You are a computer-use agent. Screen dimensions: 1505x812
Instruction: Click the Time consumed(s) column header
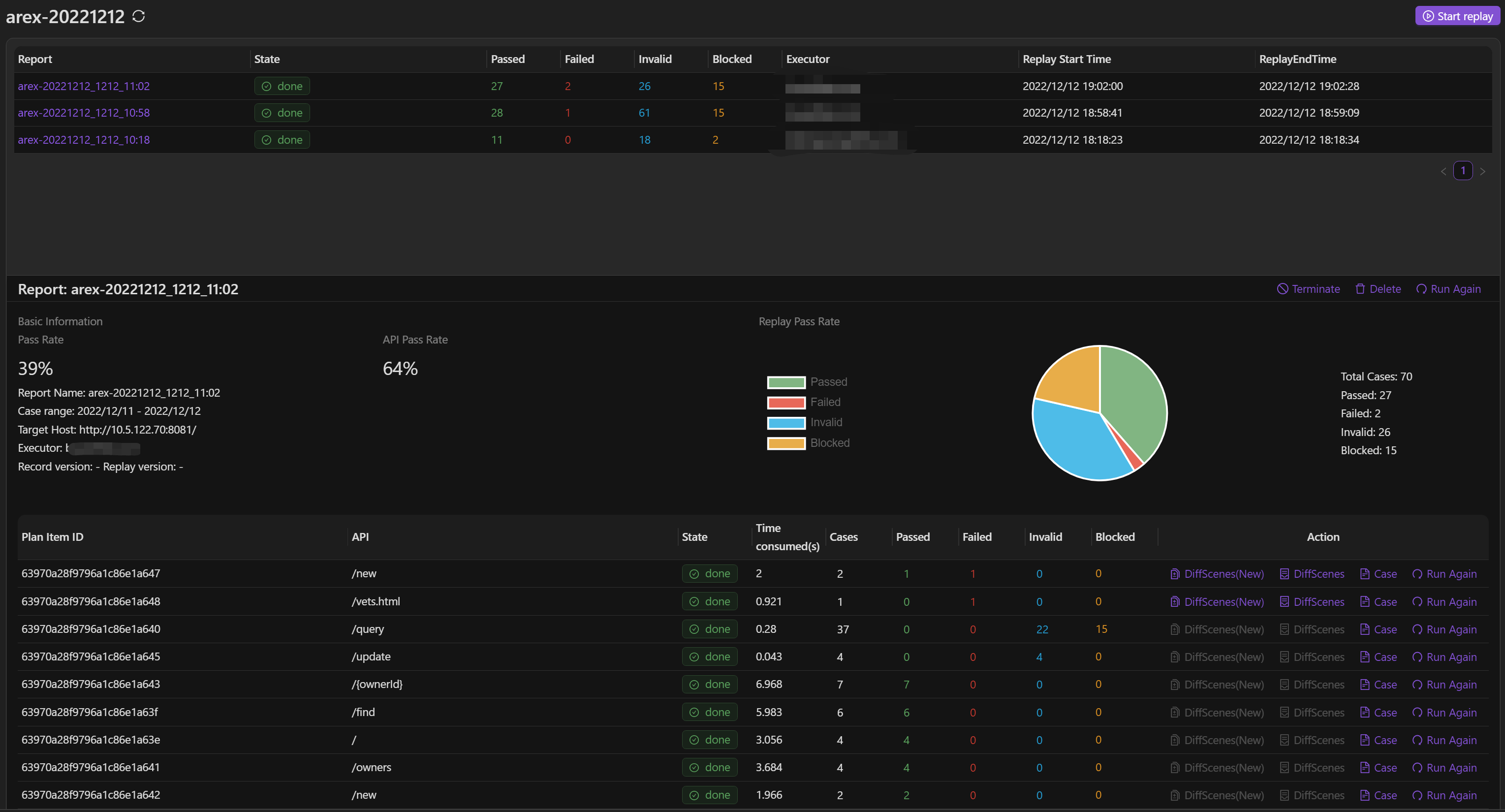787,537
